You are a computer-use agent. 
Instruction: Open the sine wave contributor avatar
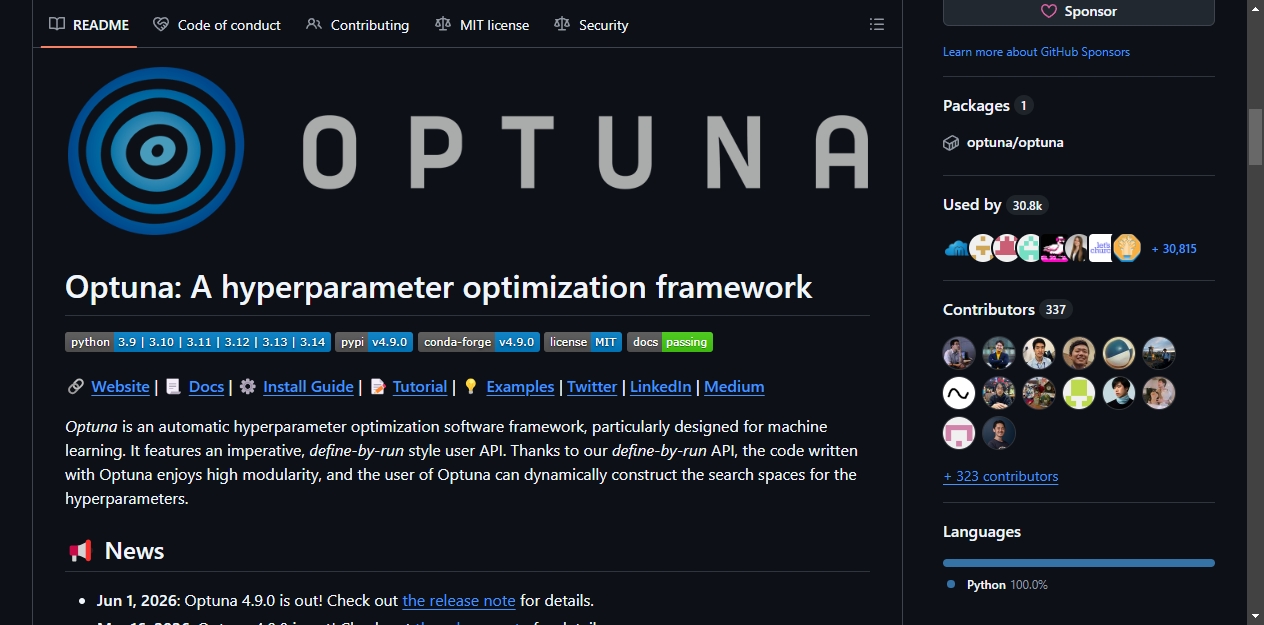(959, 393)
